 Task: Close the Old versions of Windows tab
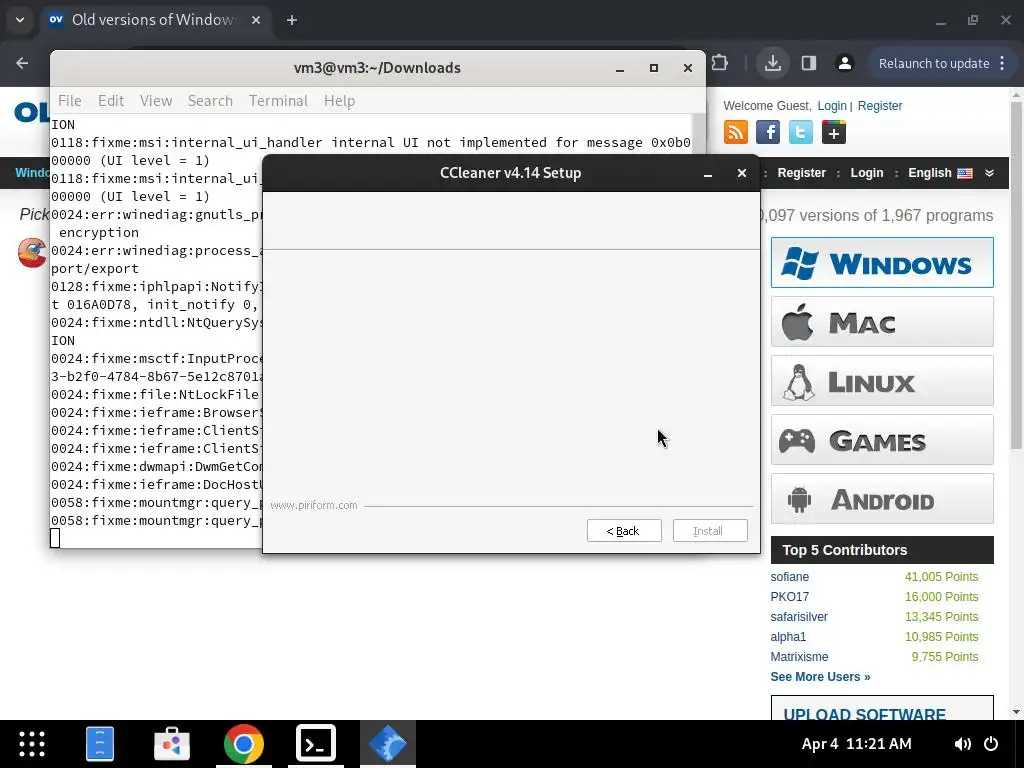point(256,20)
